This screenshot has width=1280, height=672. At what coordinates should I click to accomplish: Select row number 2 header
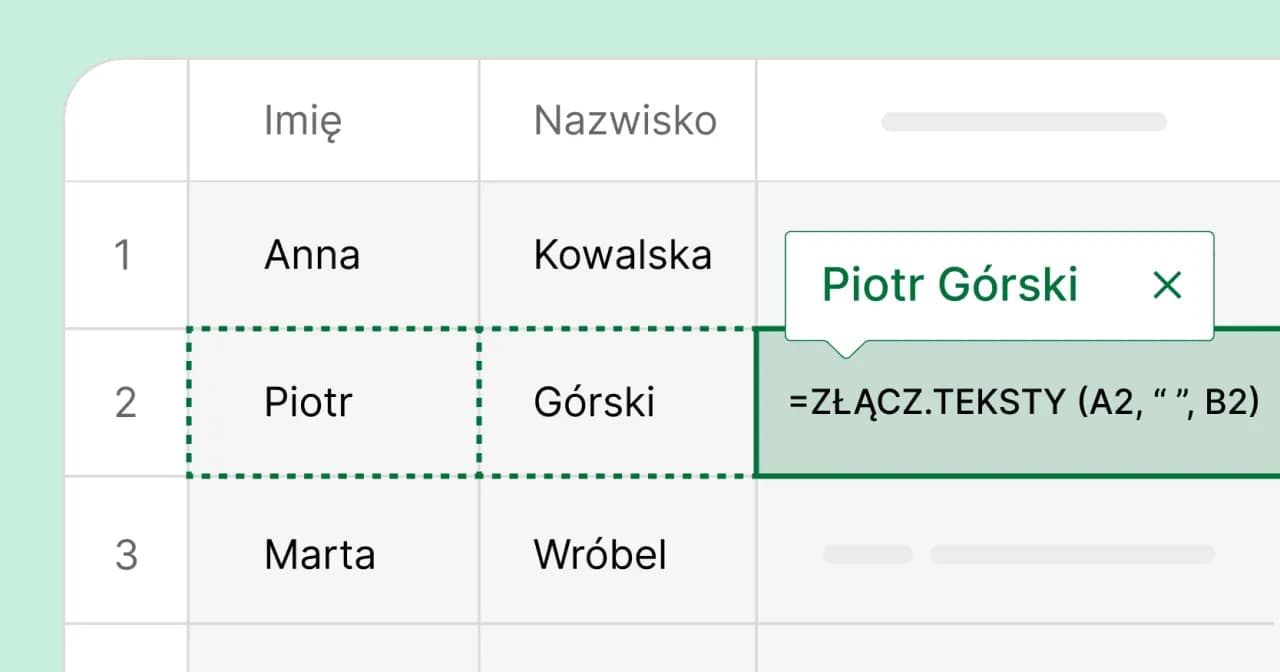click(x=125, y=402)
